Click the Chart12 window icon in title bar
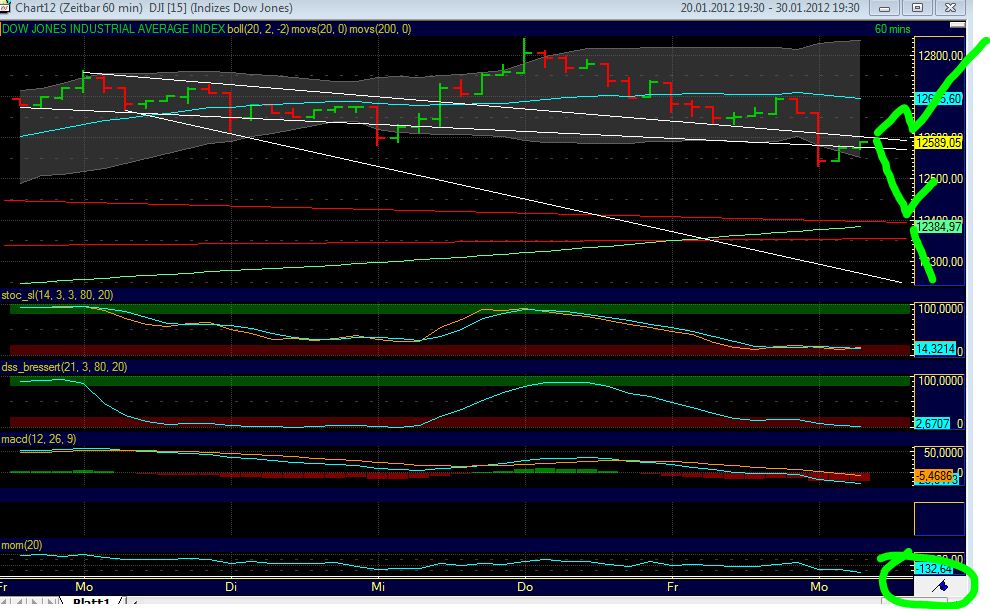Image resolution: width=990 pixels, height=609 pixels. 5,8
